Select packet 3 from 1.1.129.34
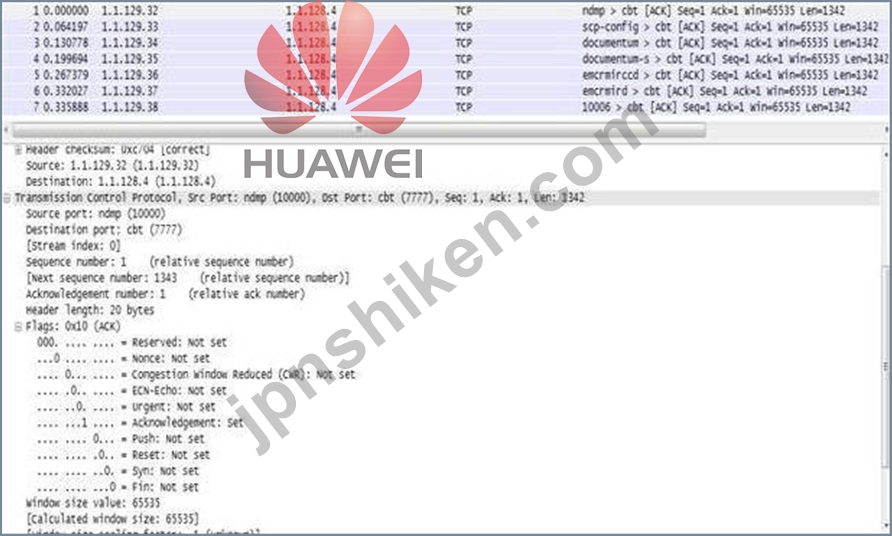This screenshot has width=892, height=536. click(x=446, y=43)
